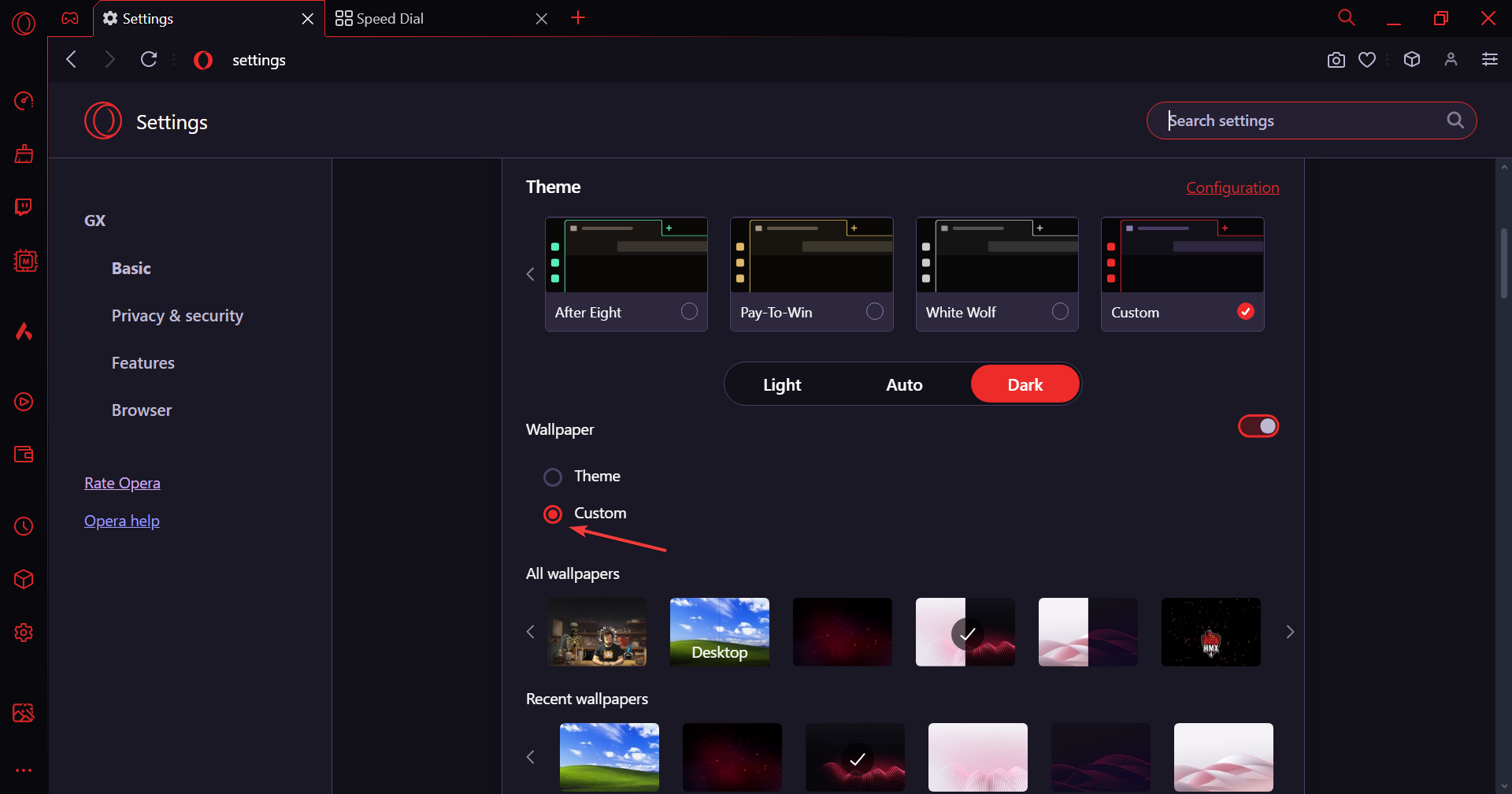Select the Desktop hills wallpaper in All wallpapers
This screenshot has height=794, width=1512.
pos(720,632)
